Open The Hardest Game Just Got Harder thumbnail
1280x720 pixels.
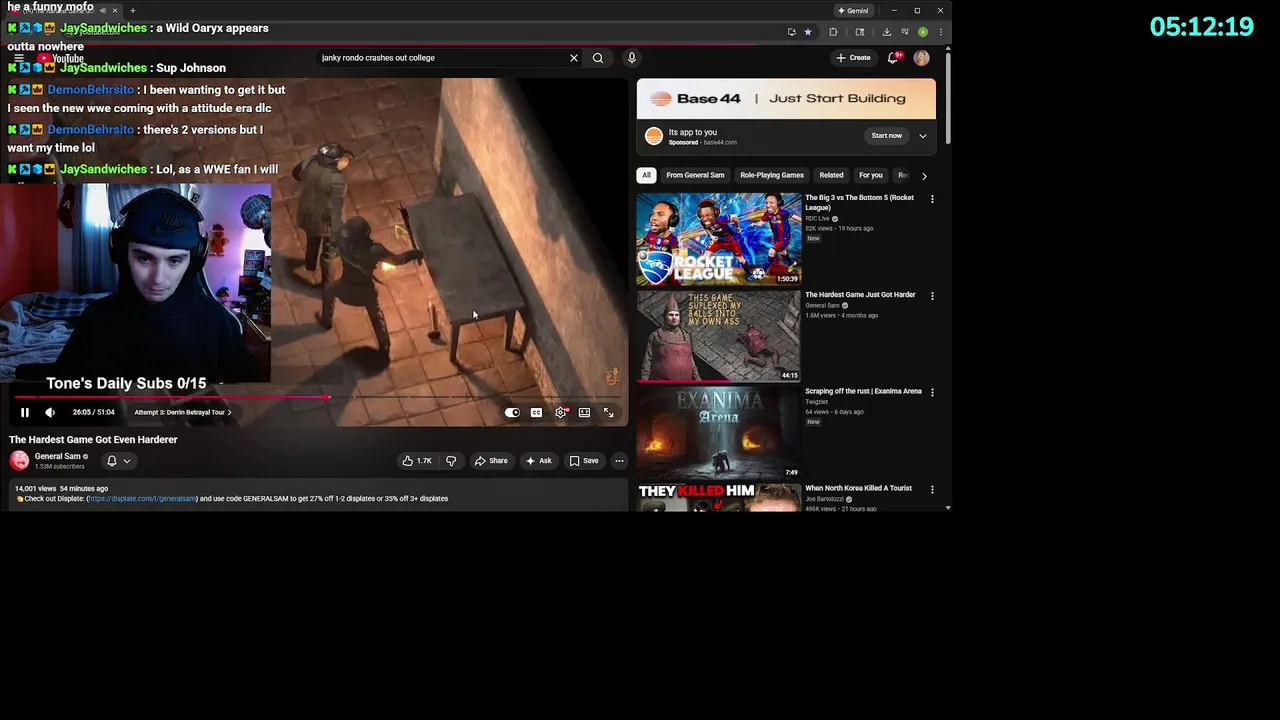click(719, 336)
